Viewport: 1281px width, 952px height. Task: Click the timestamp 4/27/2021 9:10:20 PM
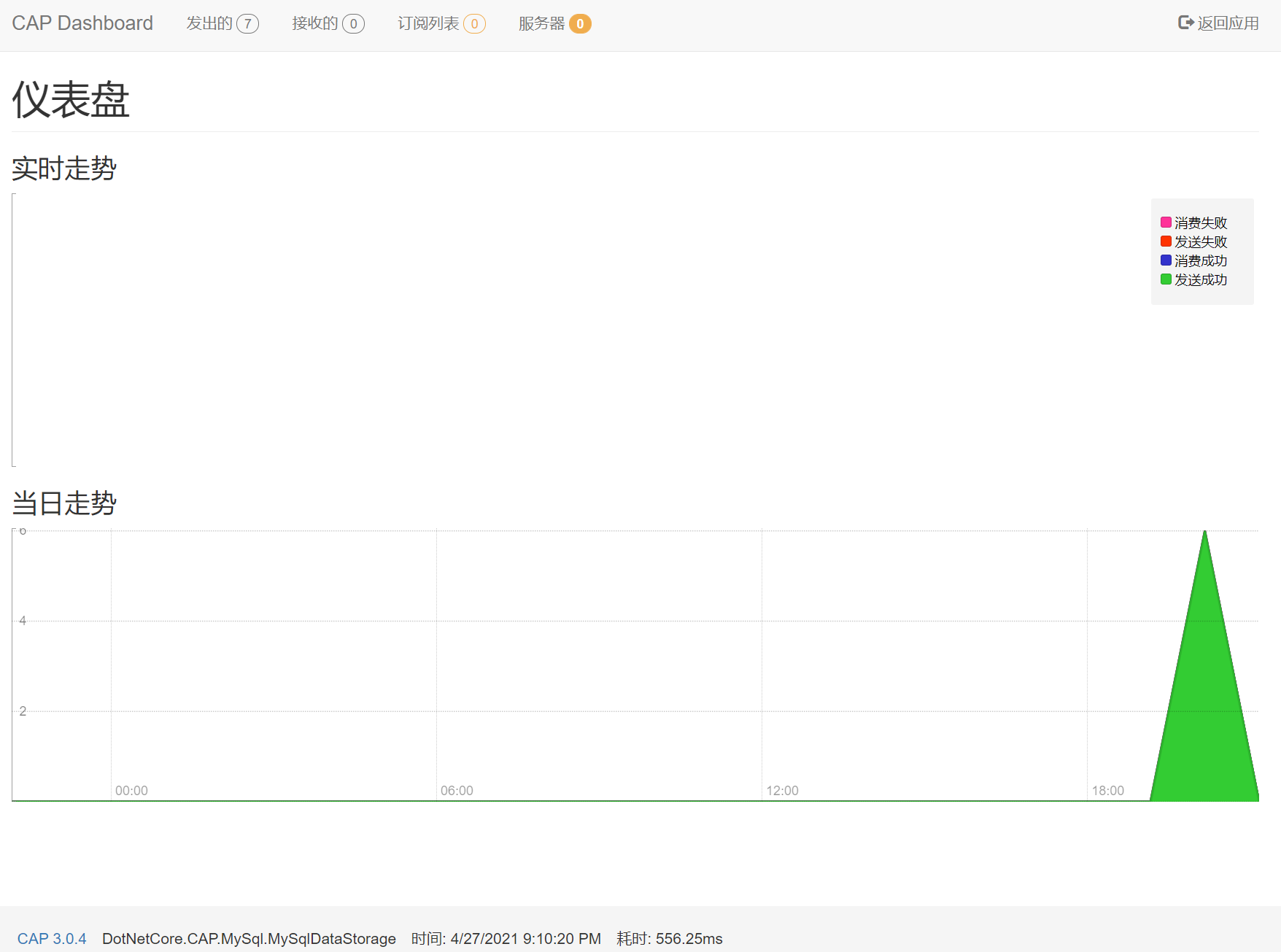click(525, 939)
